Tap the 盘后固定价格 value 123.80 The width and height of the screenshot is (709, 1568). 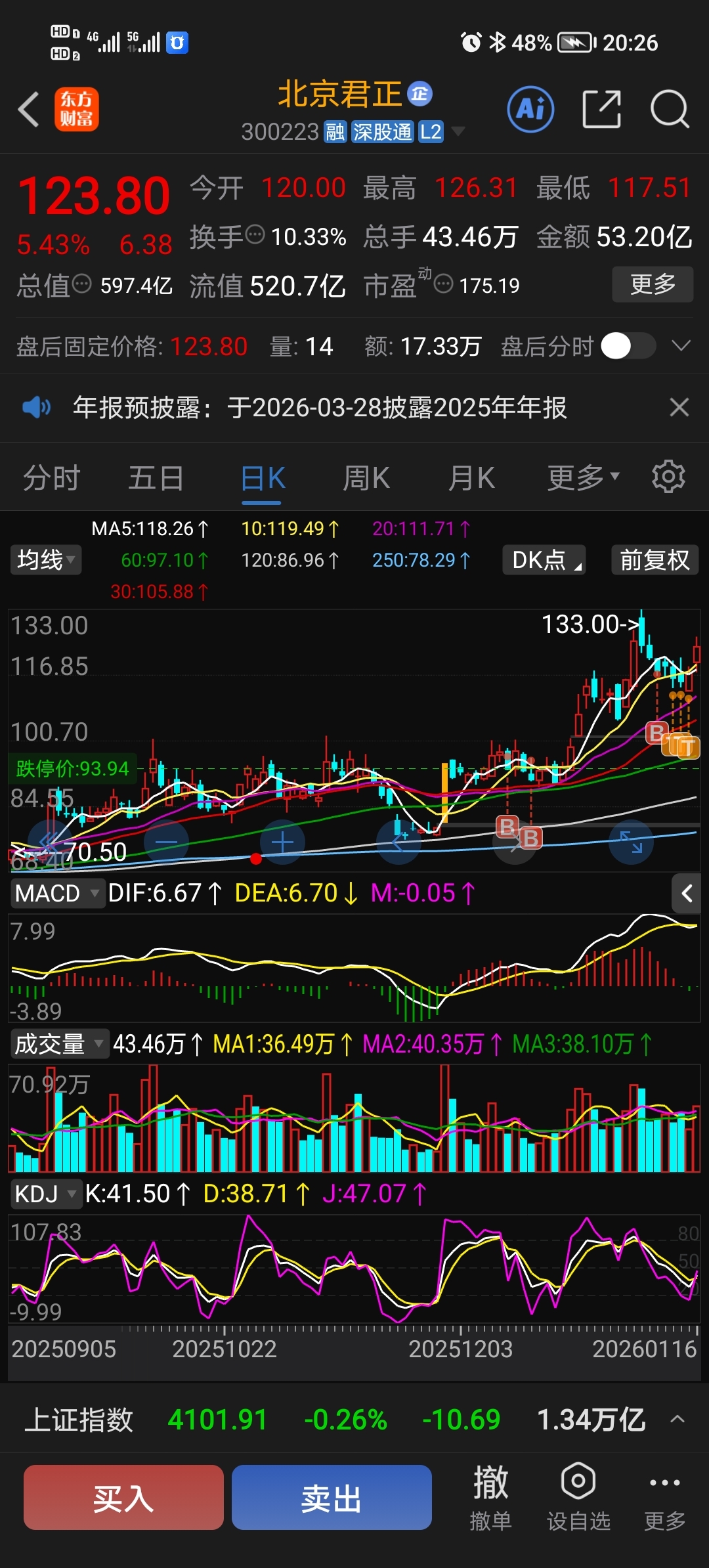(209, 346)
